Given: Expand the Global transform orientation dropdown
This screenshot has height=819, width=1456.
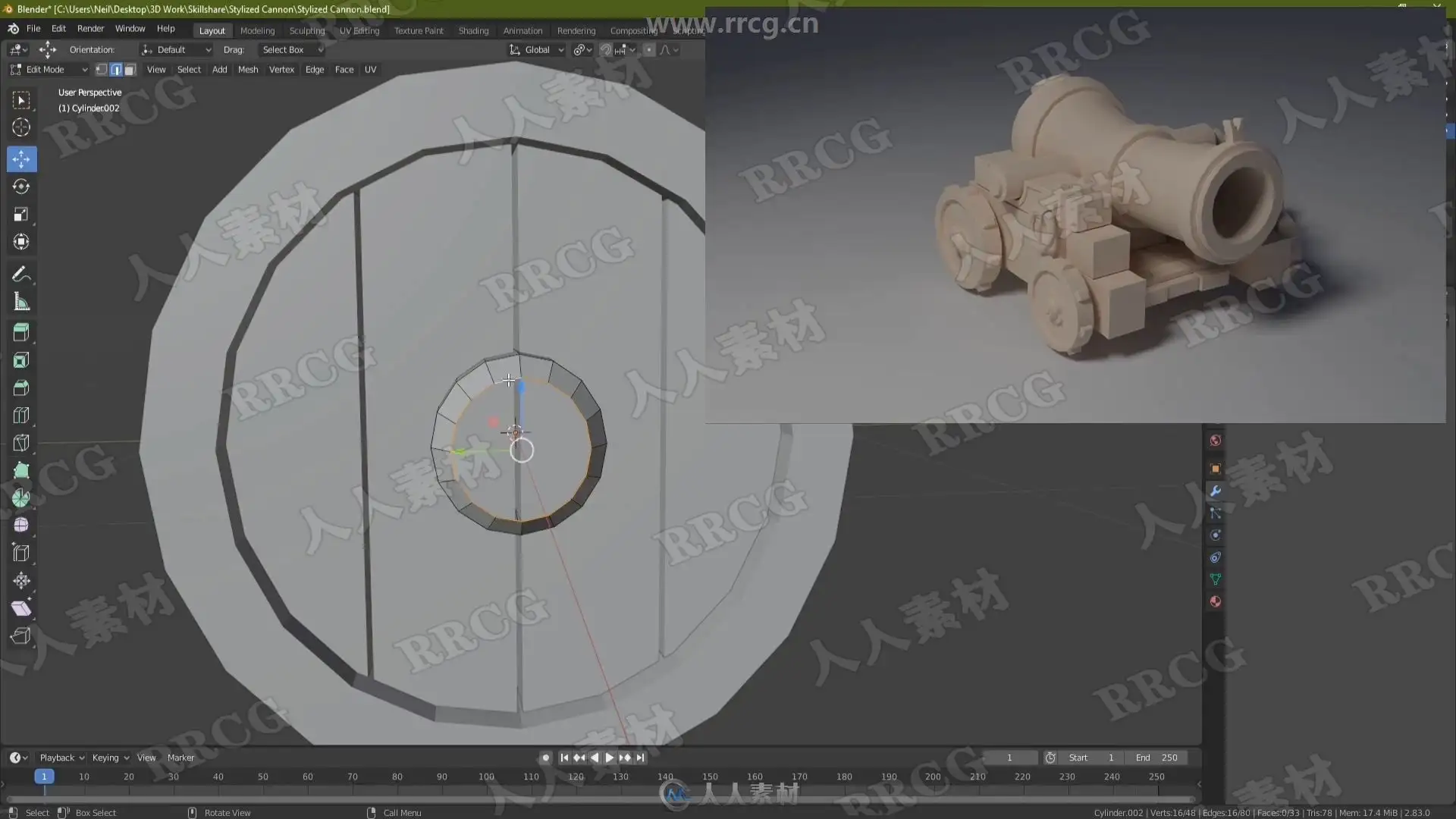Looking at the screenshot, I should pyautogui.click(x=537, y=50).
